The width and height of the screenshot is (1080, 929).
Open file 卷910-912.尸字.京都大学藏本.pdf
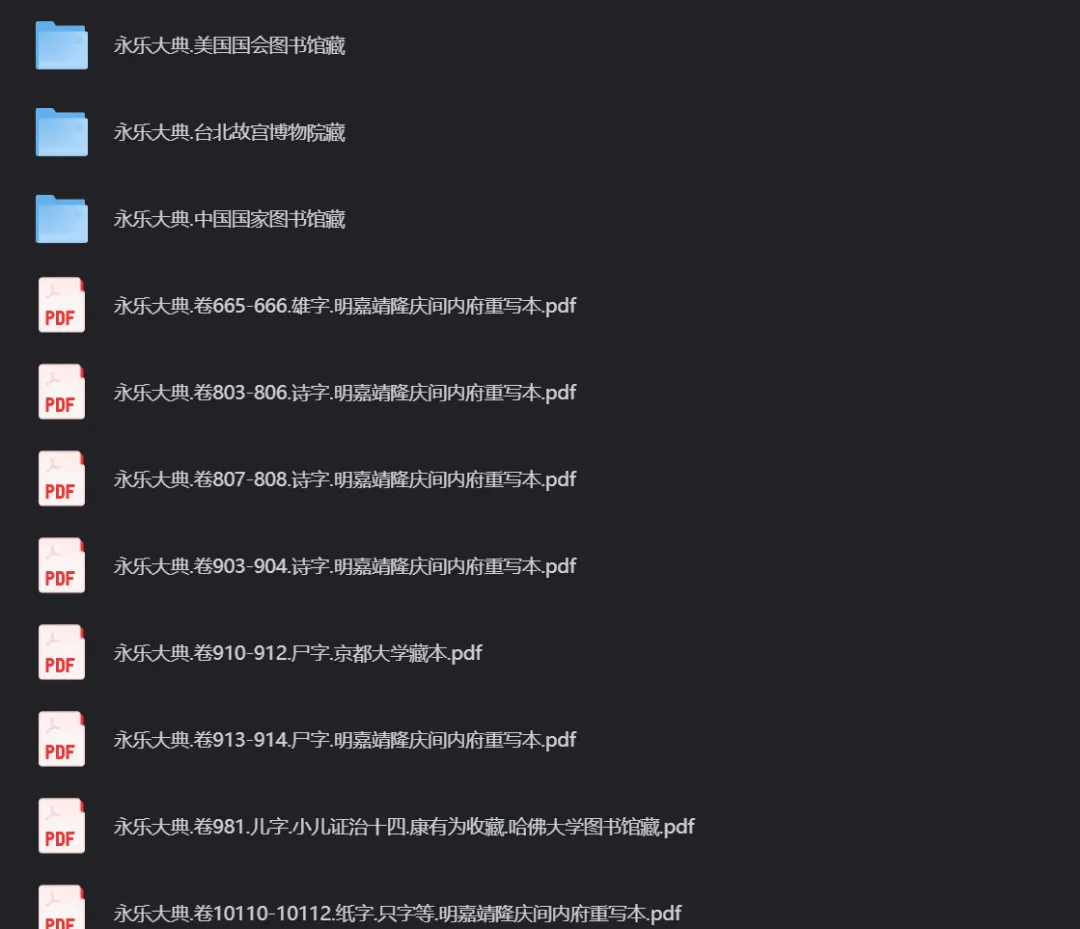point(298,653)
